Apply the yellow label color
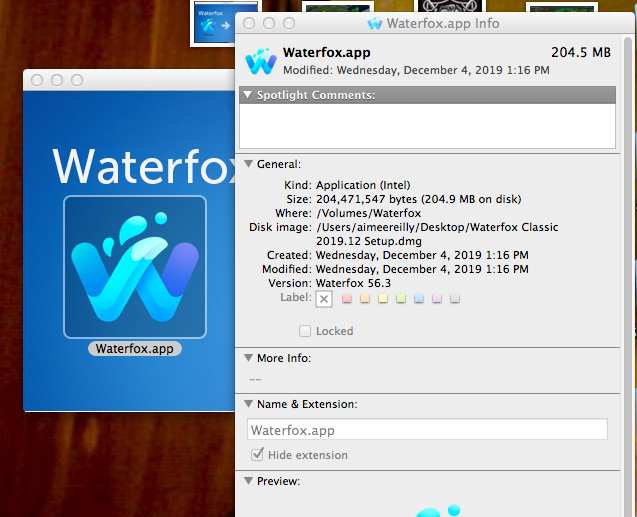 [x=383, y=299]
